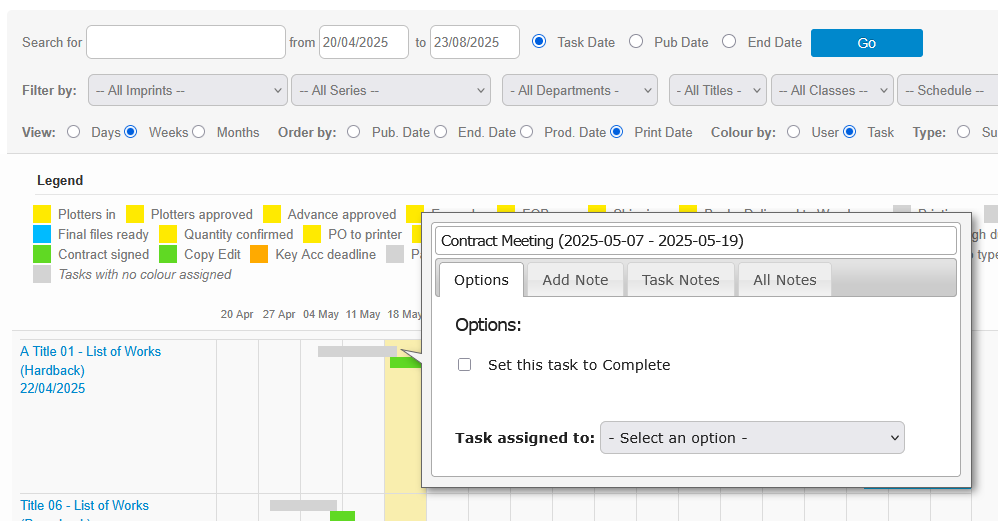Click the PO to printer yellow swatch
The width and height of the screenshot is (998, 521).
[312, 234]
